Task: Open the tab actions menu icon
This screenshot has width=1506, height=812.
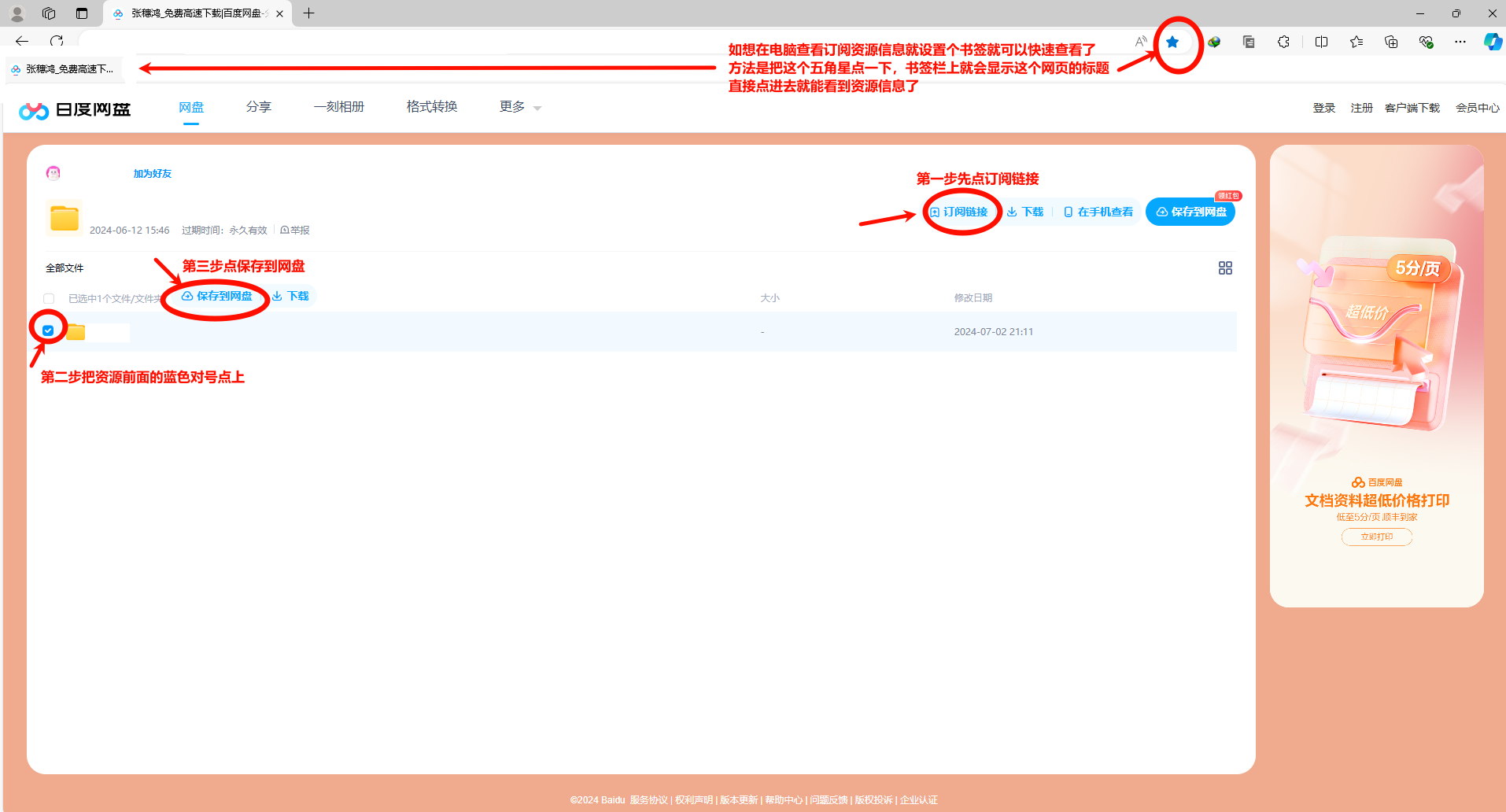Action: pos(82,13)
